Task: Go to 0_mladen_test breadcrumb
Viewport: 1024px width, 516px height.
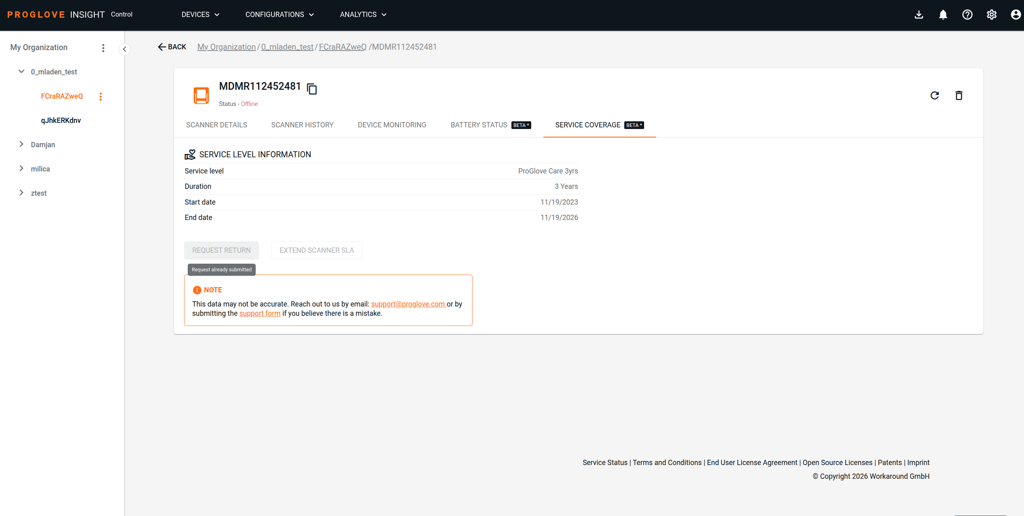Action: (x=287, y=47)
